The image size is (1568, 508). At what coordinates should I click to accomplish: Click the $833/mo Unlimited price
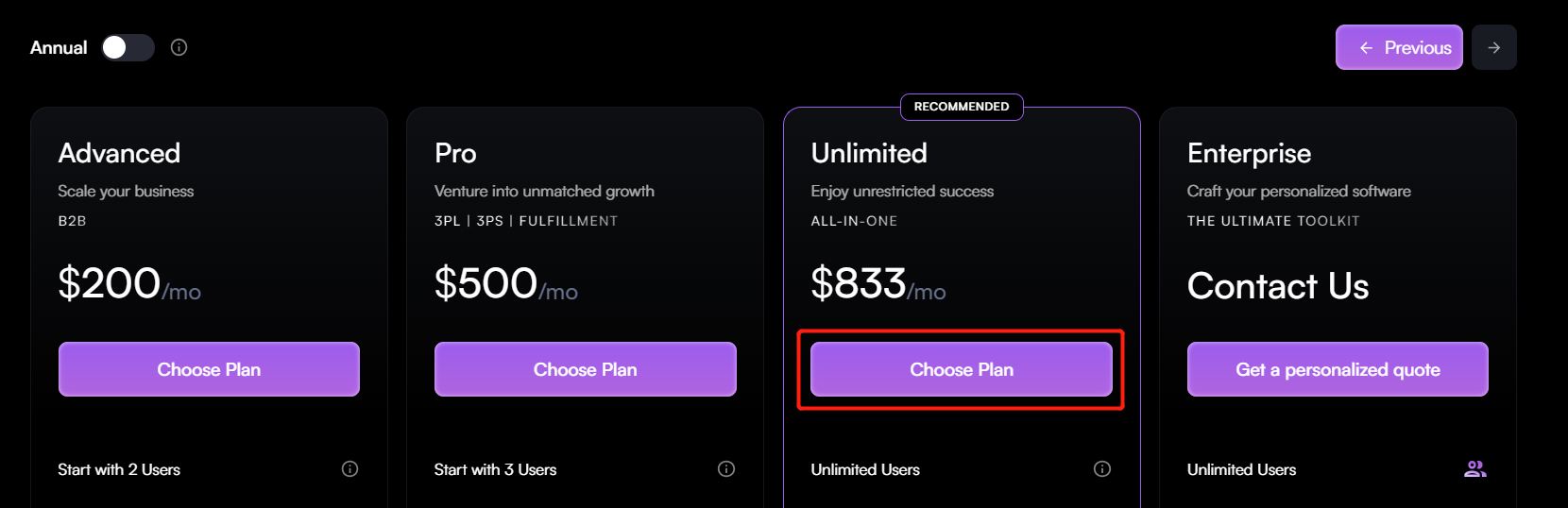pos(878,284)
